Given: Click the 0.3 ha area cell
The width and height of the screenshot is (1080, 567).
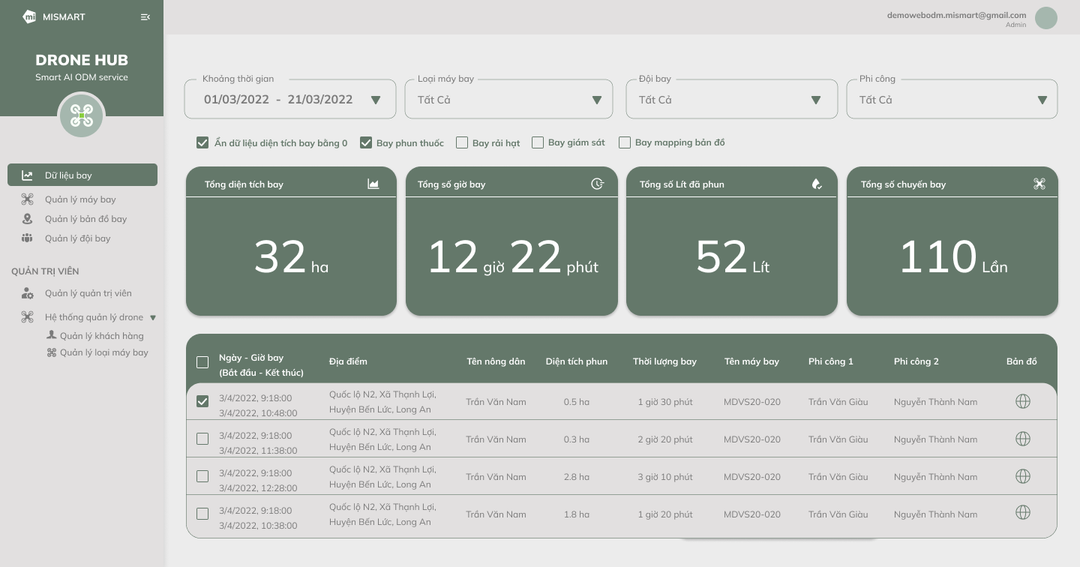Looking at the screenshot, I should coord(577,439).
